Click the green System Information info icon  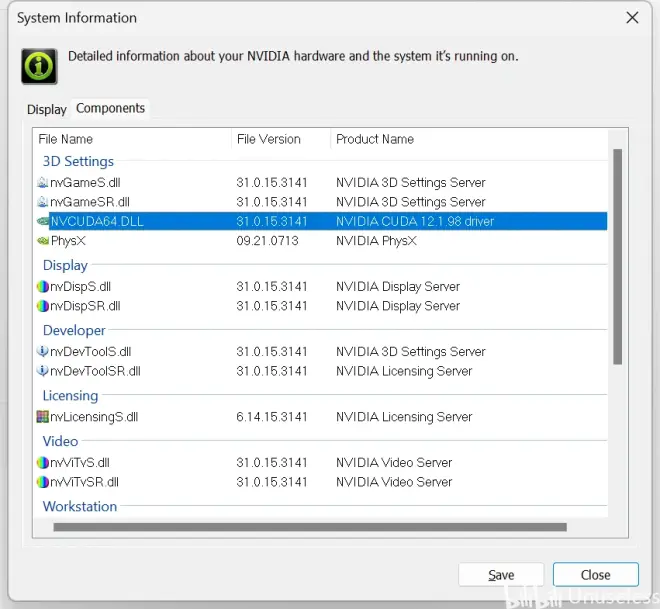click(x=39, y=66)
